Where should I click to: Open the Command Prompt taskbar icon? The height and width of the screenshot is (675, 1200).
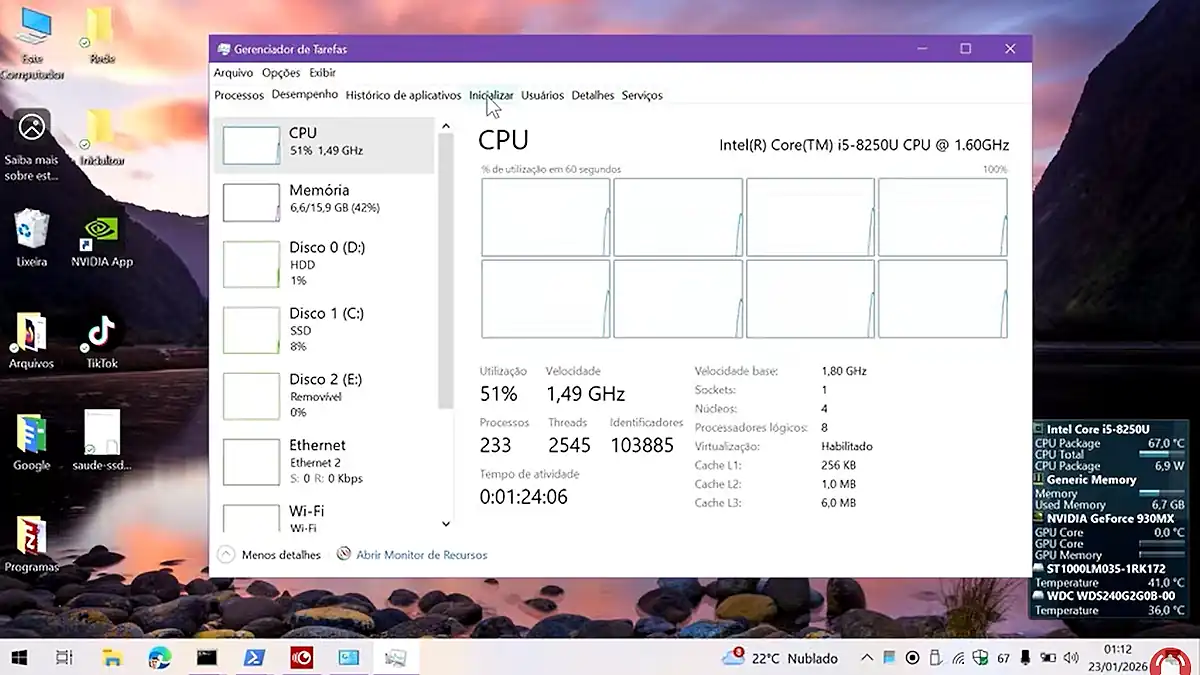pyautogui.click(x=207, y=657)
